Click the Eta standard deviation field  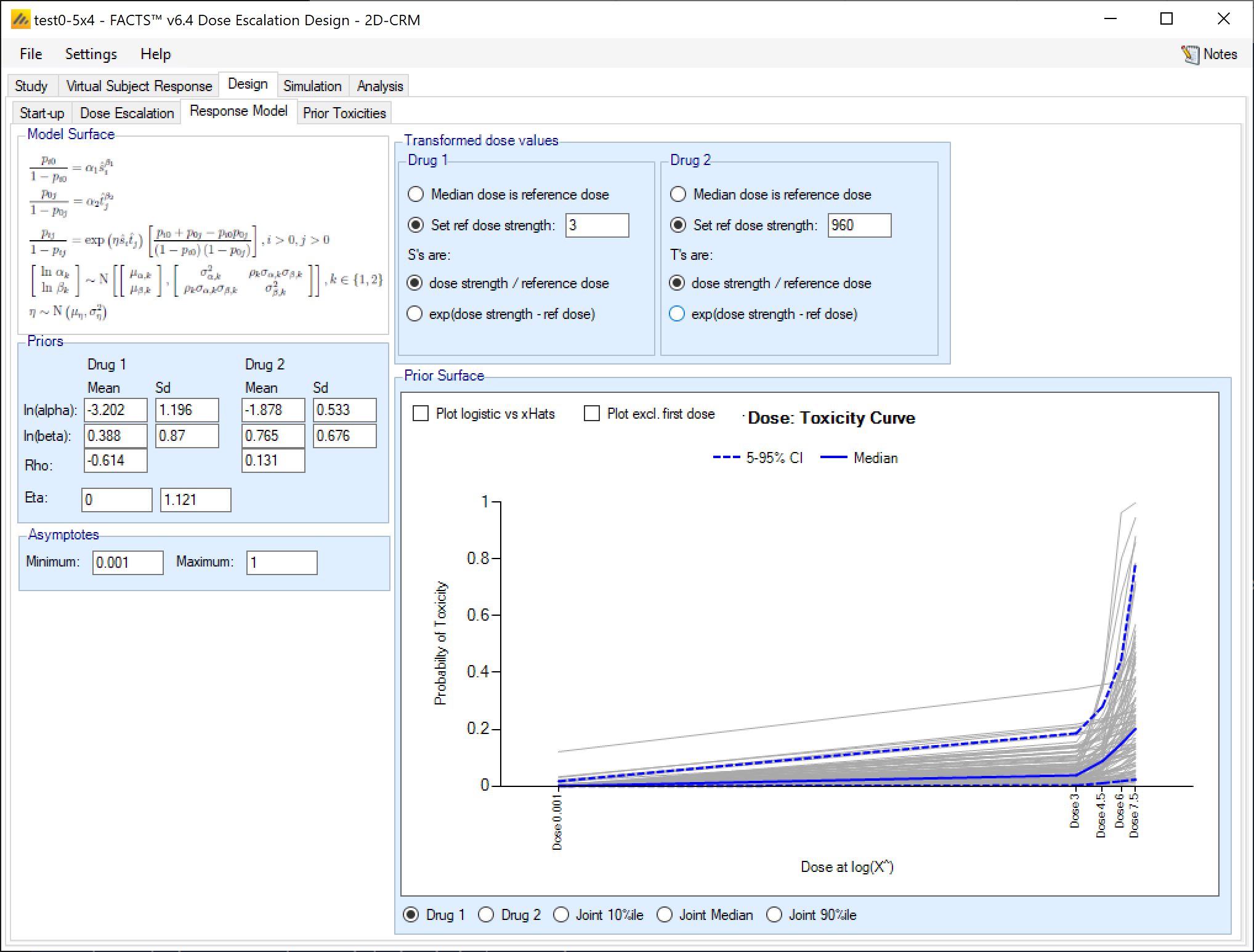coord(195,499)
